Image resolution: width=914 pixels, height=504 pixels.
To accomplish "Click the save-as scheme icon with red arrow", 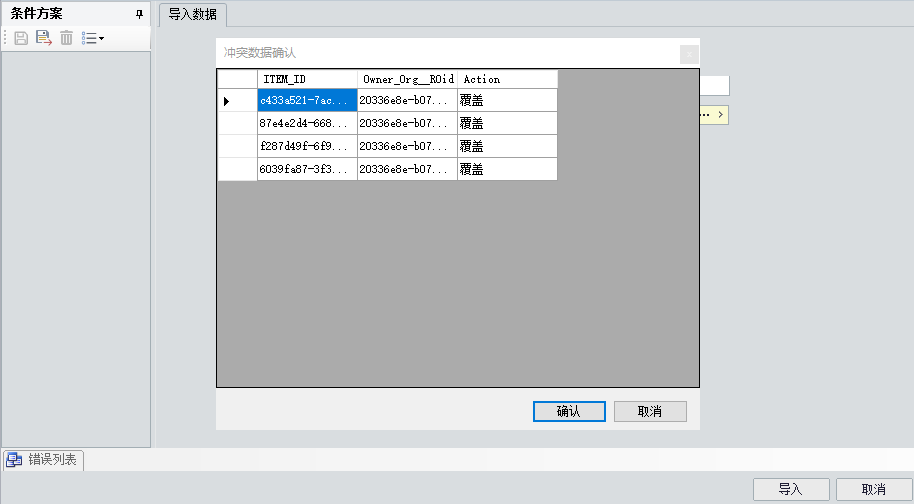I will 44,38.
